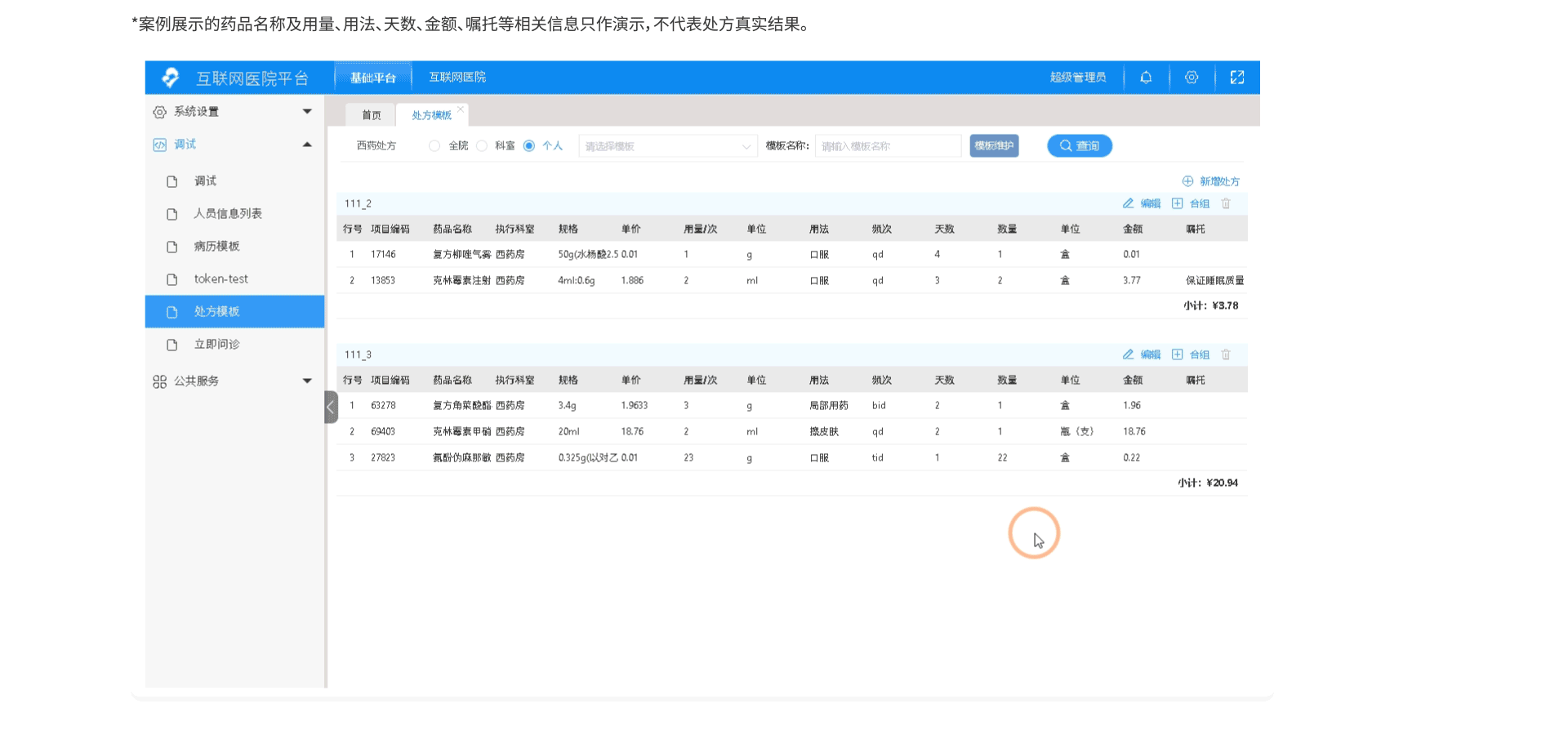Viewport: 1568px width, 735px height.
Task: Open the header settings gear icon
Action: 1192,78
